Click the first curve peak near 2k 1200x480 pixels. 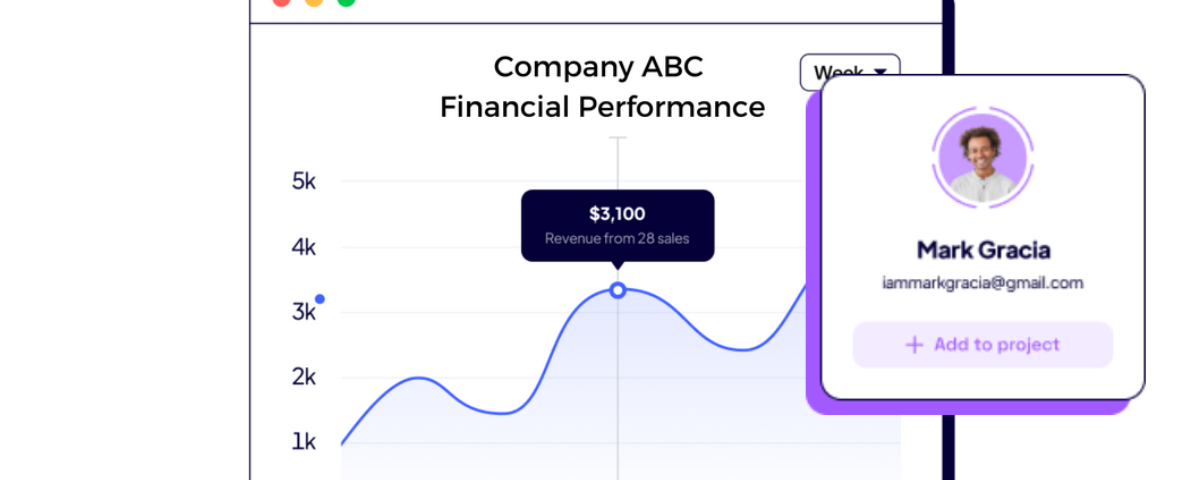click(420, 378)
